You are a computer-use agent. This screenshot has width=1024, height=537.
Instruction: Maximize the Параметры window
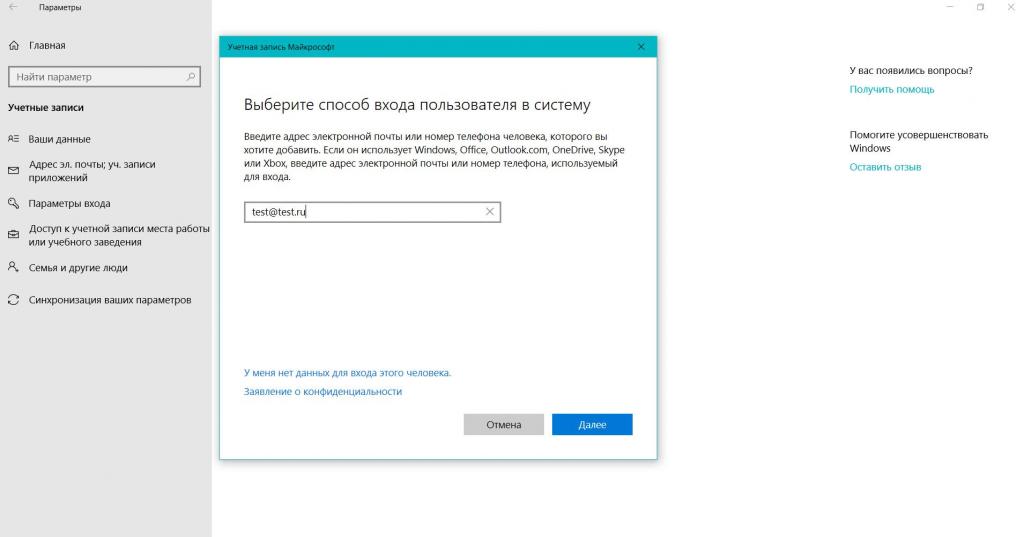click(x=980, y=7)
